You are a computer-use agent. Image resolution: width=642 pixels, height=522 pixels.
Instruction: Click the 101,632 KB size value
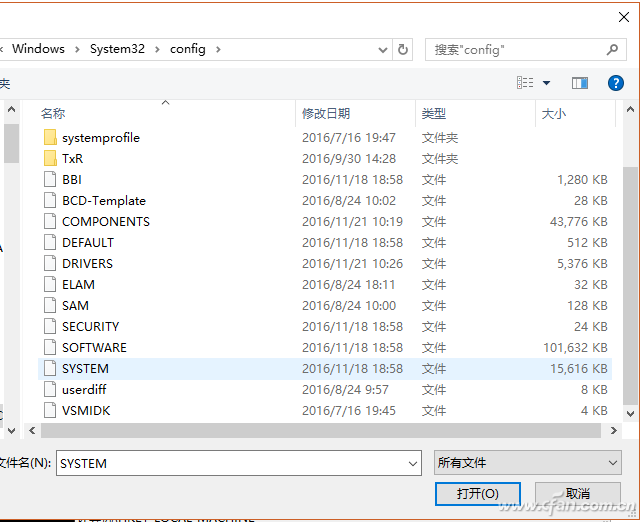click(x=575, y=348)
